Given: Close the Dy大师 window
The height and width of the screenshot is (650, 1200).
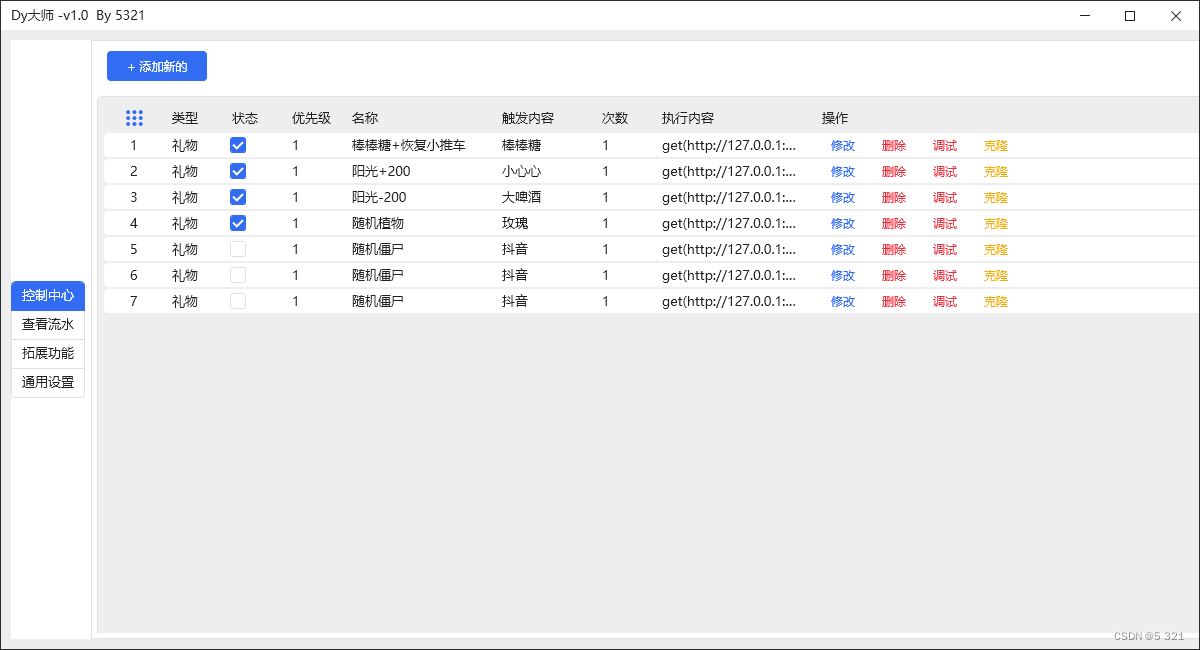Looking at the screenshot, I should click(1176, 15).
